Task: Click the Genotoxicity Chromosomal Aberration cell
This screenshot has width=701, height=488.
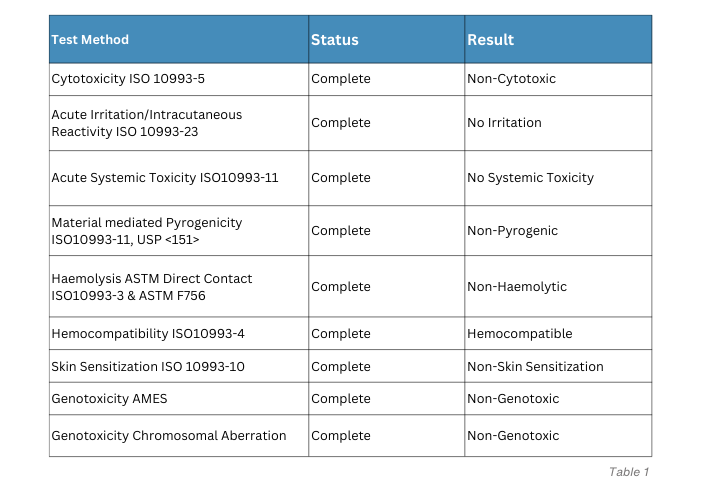Action: click(179, 436)
